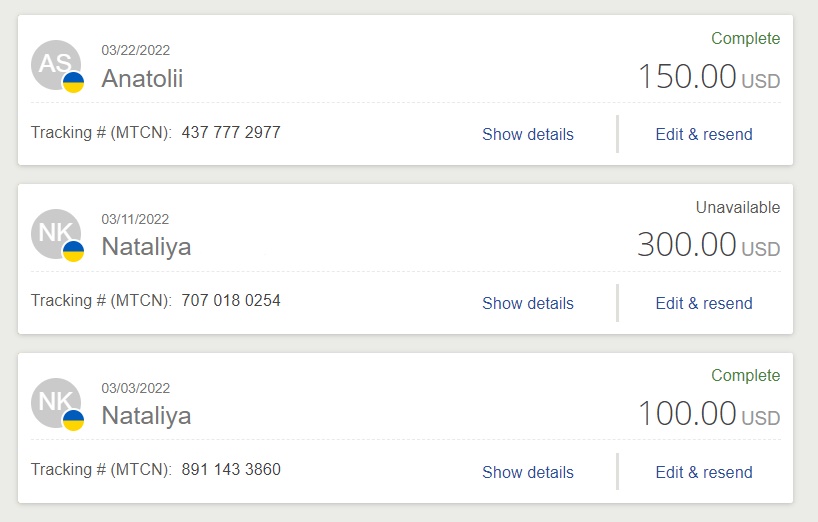818x522 pixels.
Task: Click tracking number 891 143 3860
Action: point(231,470)
